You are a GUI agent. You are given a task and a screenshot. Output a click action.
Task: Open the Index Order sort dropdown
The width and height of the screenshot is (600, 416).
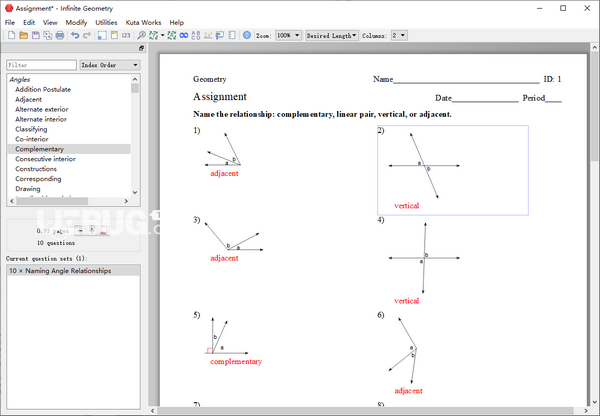tap(110, 65)
